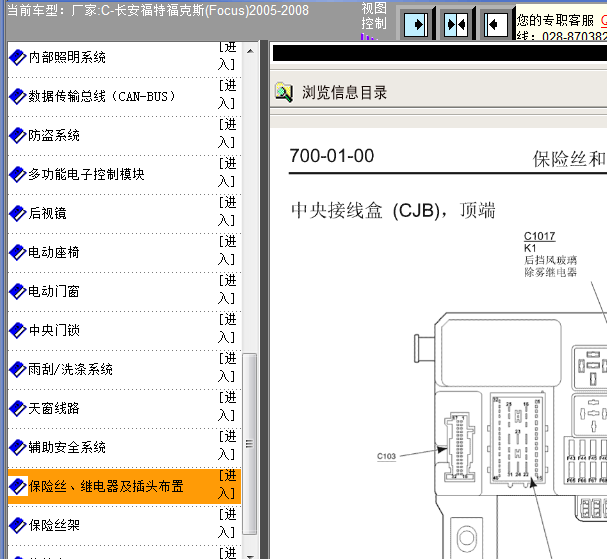This screenshot has height=559, width=607.
Task: Click the book icon beside 雨刮/洗涤系统
Action: [17, 370]
